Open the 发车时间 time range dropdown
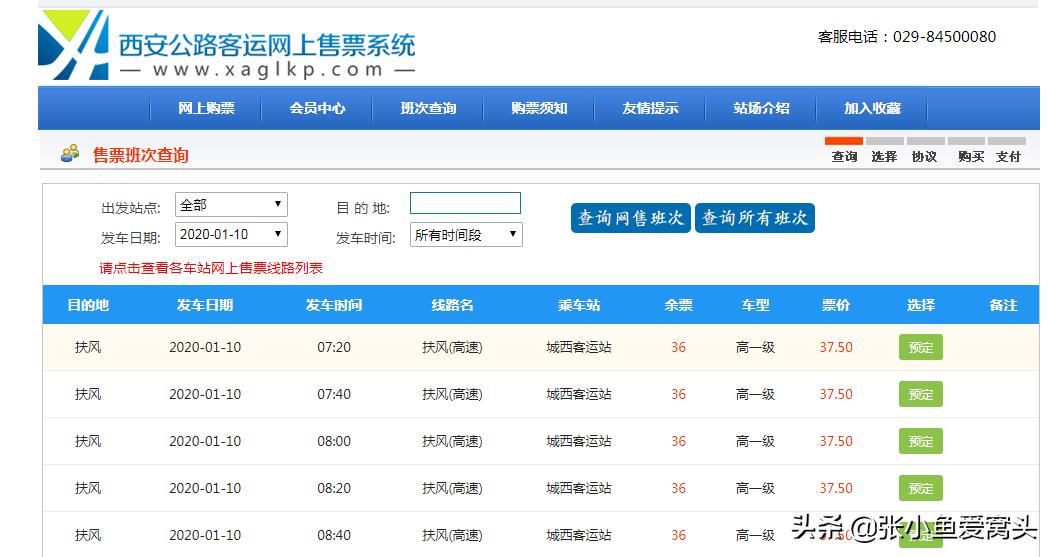Image resolution: width=1054 pixels, height=557 pixels. pos(466,235)
